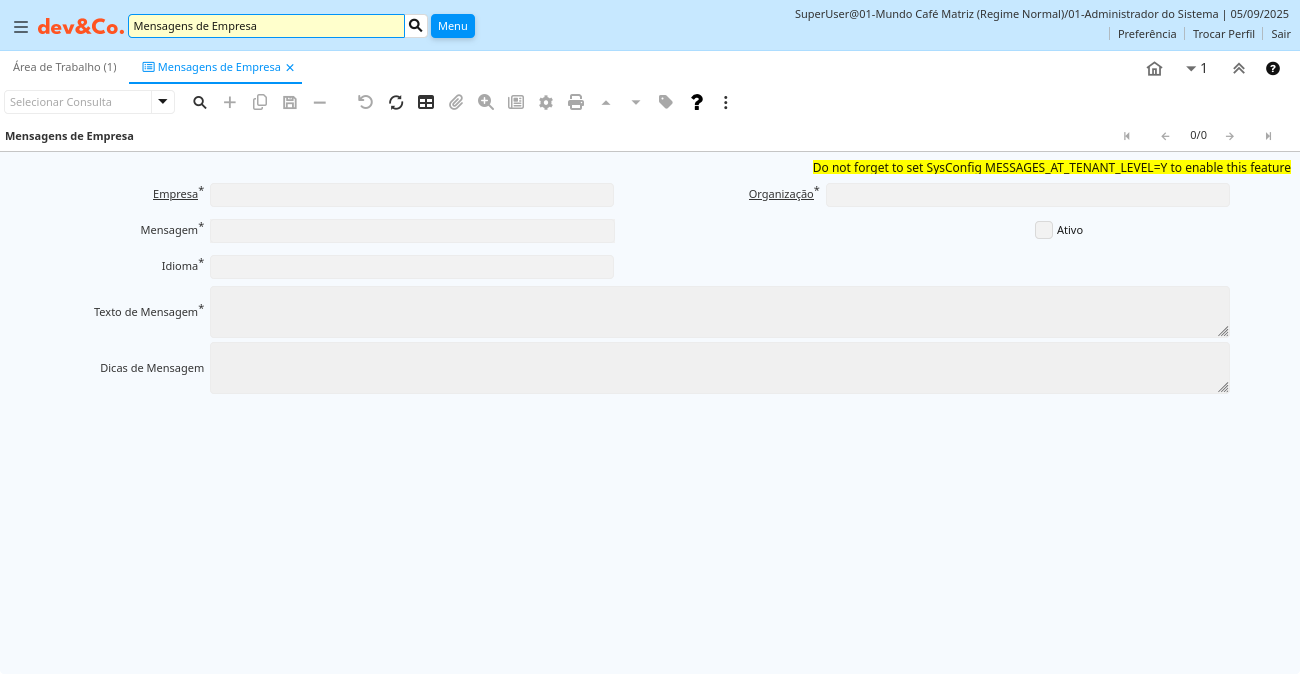Close the Mensagens de Empresa tab
Image resolution: width=1300 pixels, height=674 pixels.
click(x=290, y=68)
